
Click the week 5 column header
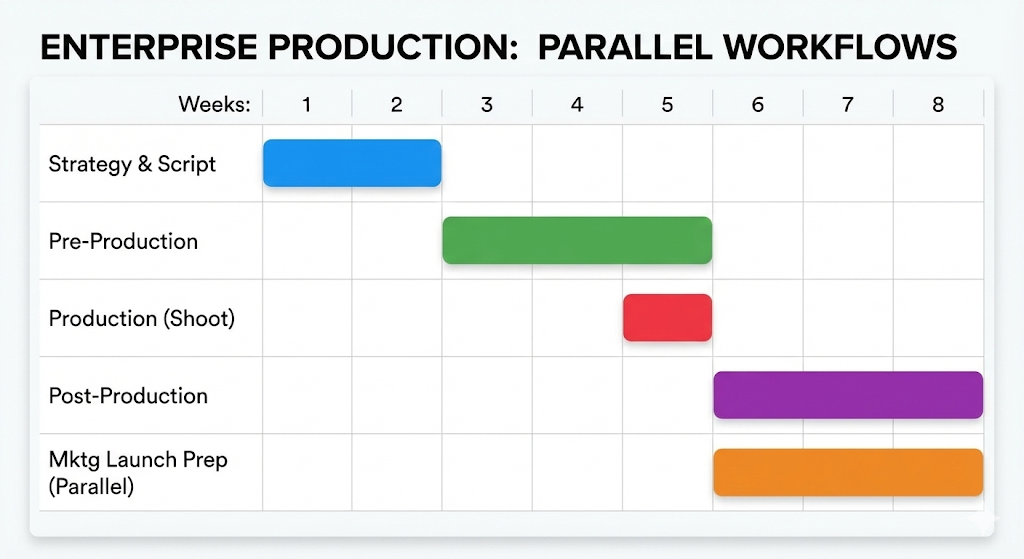tap(667, 104)
